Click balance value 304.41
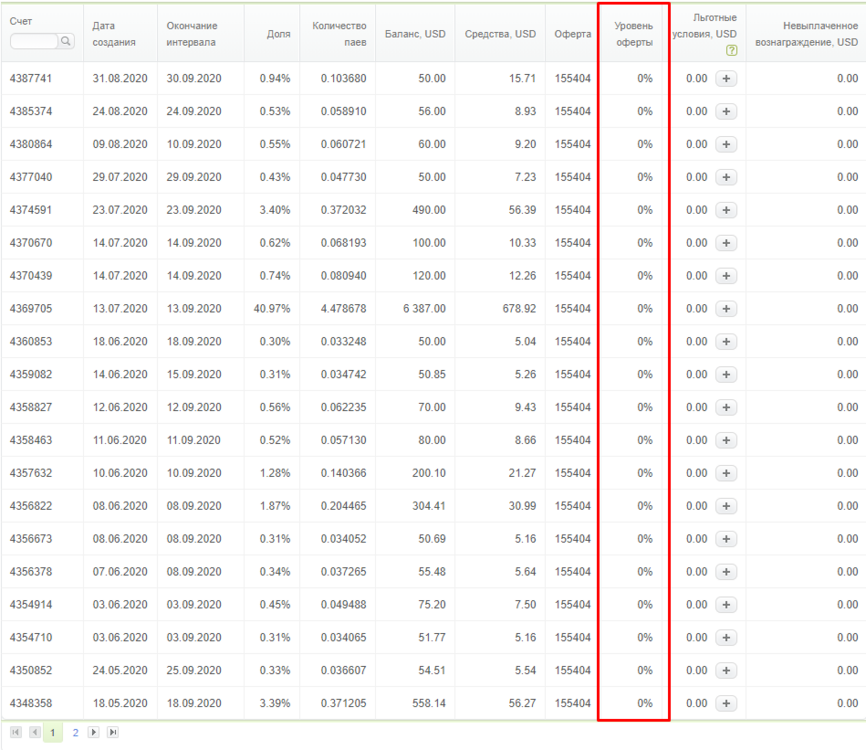The width and height of the screenshot is (866, 750). [429, 506]
